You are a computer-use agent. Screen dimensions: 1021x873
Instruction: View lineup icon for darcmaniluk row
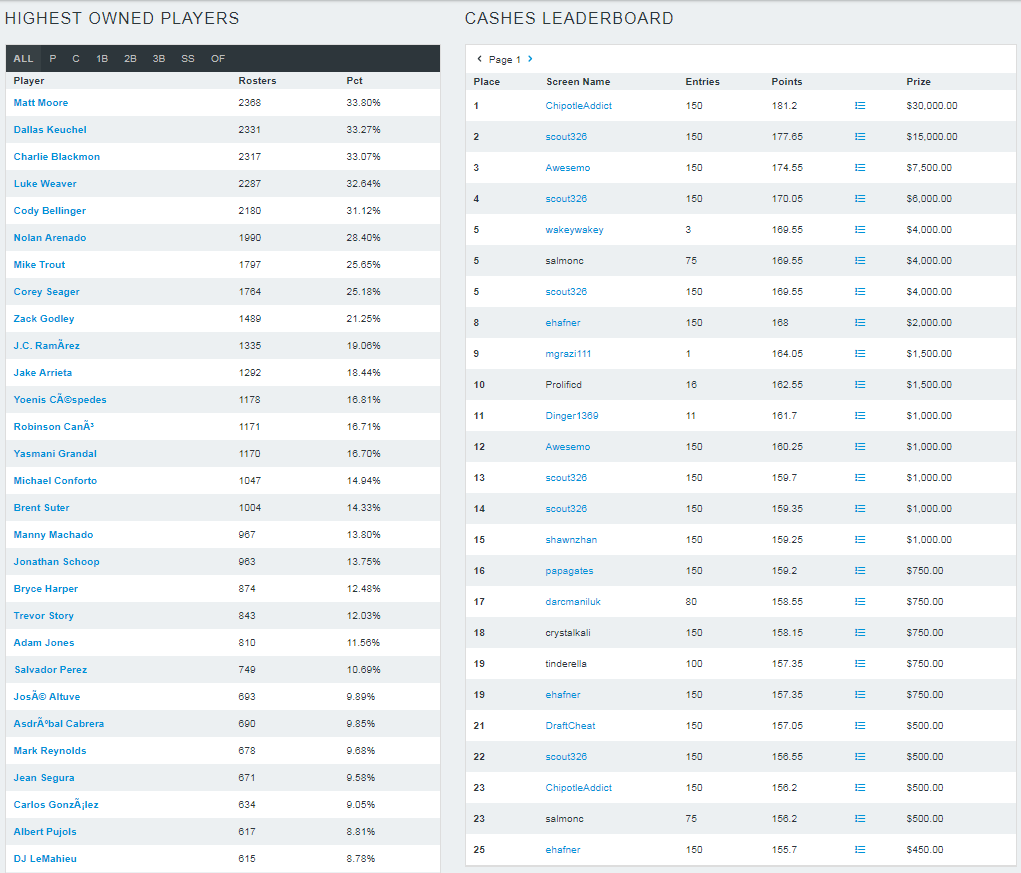coord(860,602)
